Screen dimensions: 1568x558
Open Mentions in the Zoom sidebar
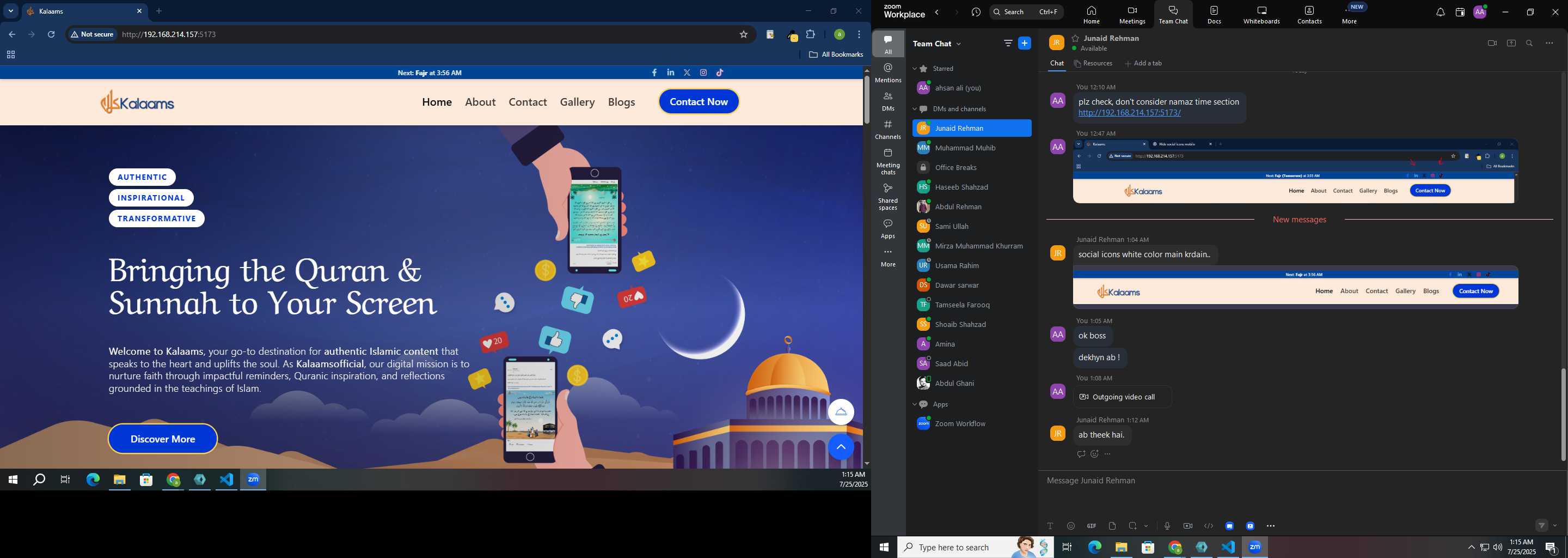(x=888, y=73)
